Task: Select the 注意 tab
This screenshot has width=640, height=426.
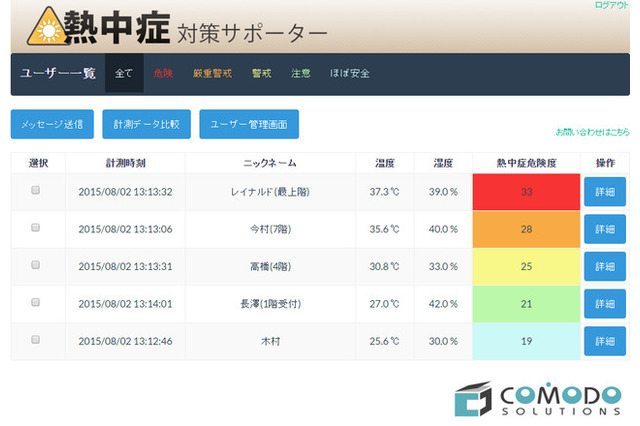Action: (x=301, y=73)
